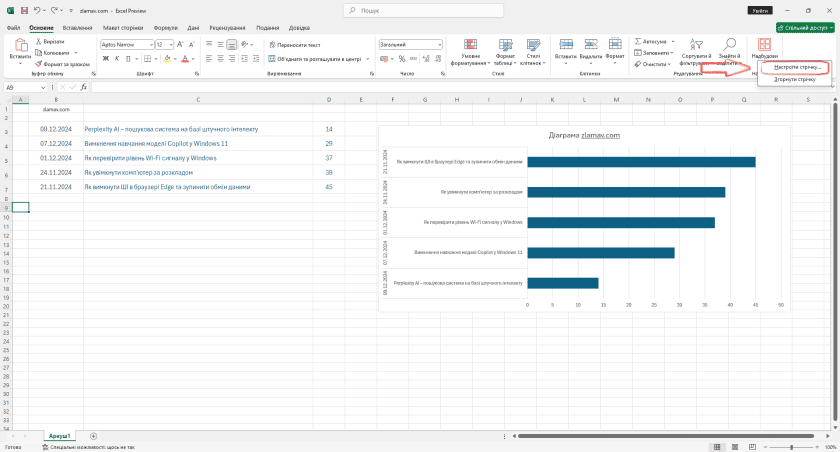
Task: Open the Name Box dropdown showing A9
Action: (43, 87)
